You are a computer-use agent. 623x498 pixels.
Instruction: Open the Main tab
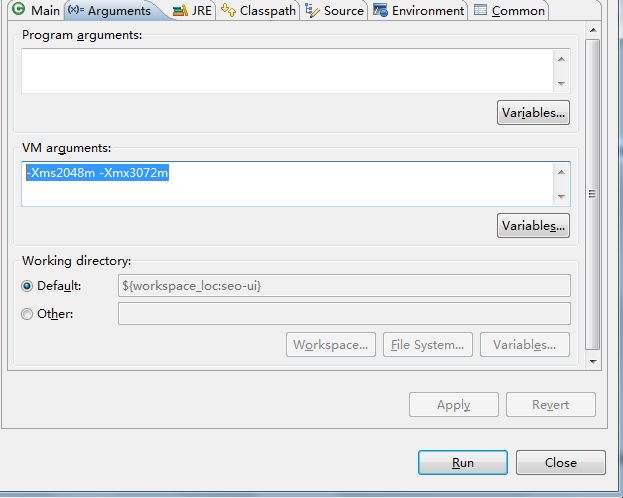[x=36, y=10]
